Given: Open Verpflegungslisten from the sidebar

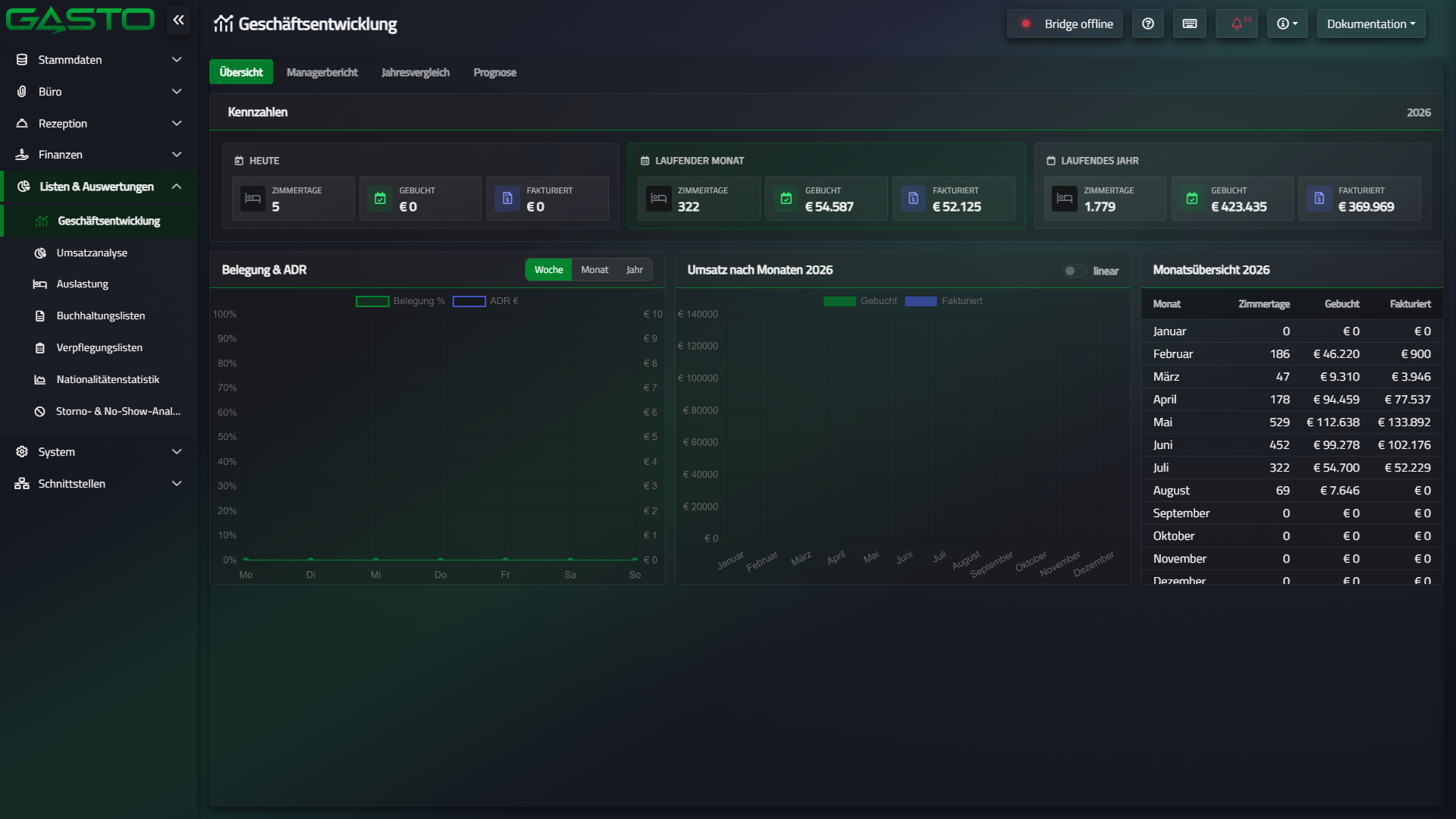Looking at the screenshot, I should click(99, 348).
